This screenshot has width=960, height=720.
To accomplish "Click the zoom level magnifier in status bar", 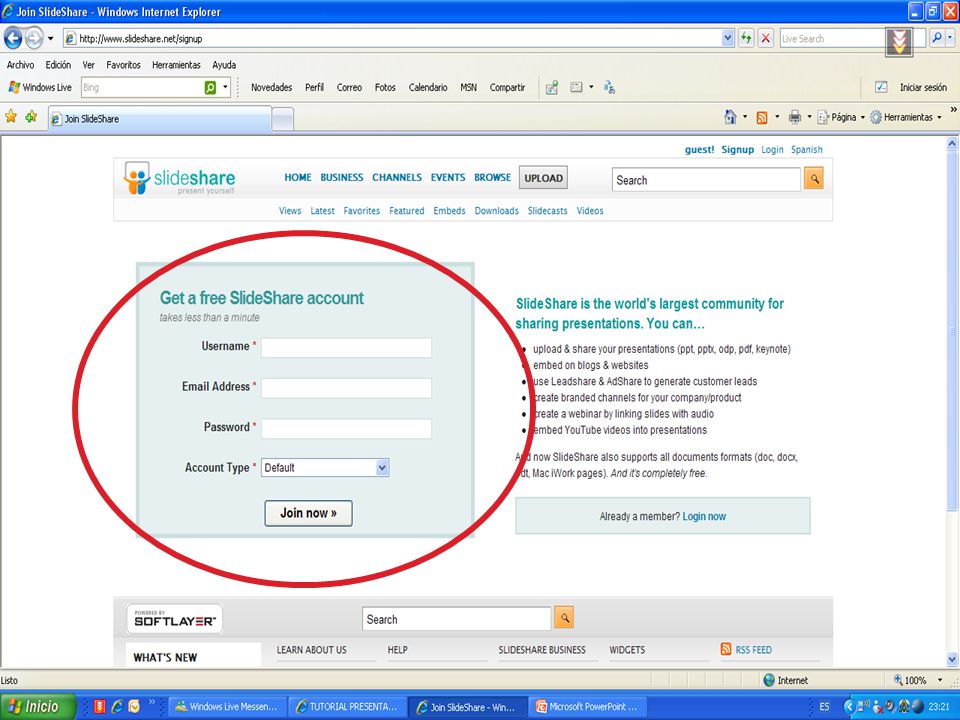I will coord(898,680).
